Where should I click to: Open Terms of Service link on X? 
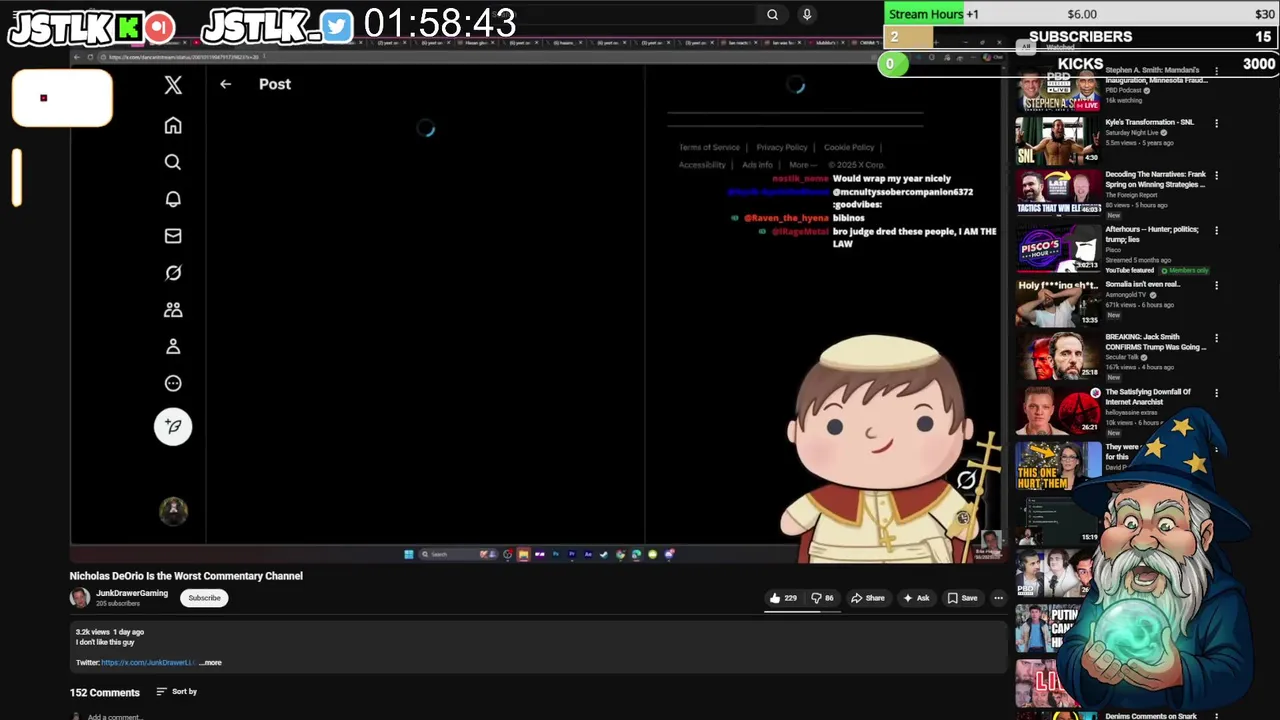[x=709, y=147]
